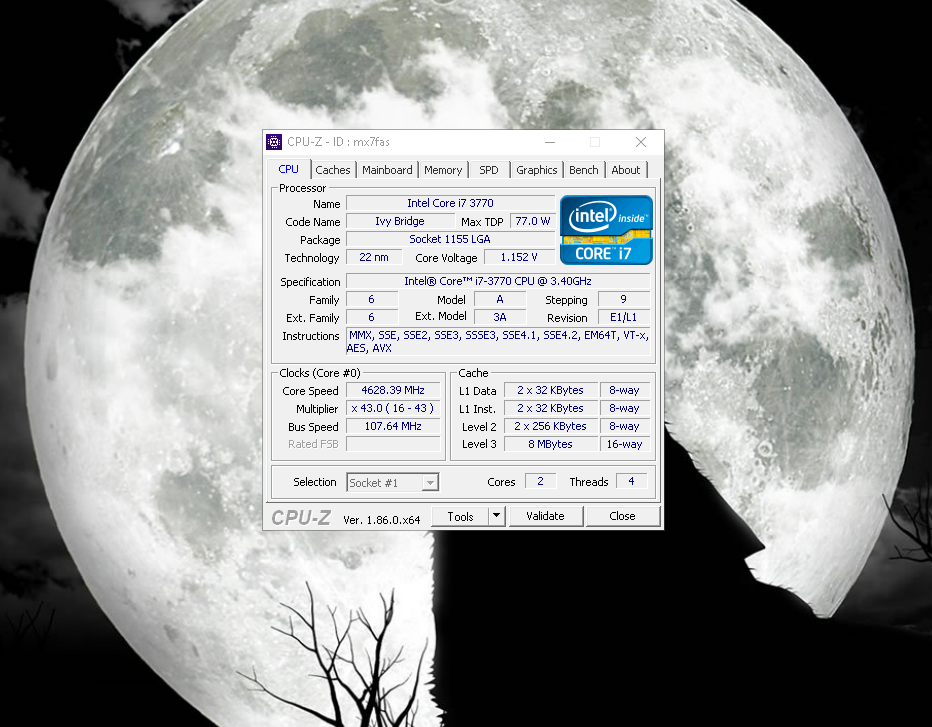
Task: Open the Memory tab
Action: (x=443, y=170)
